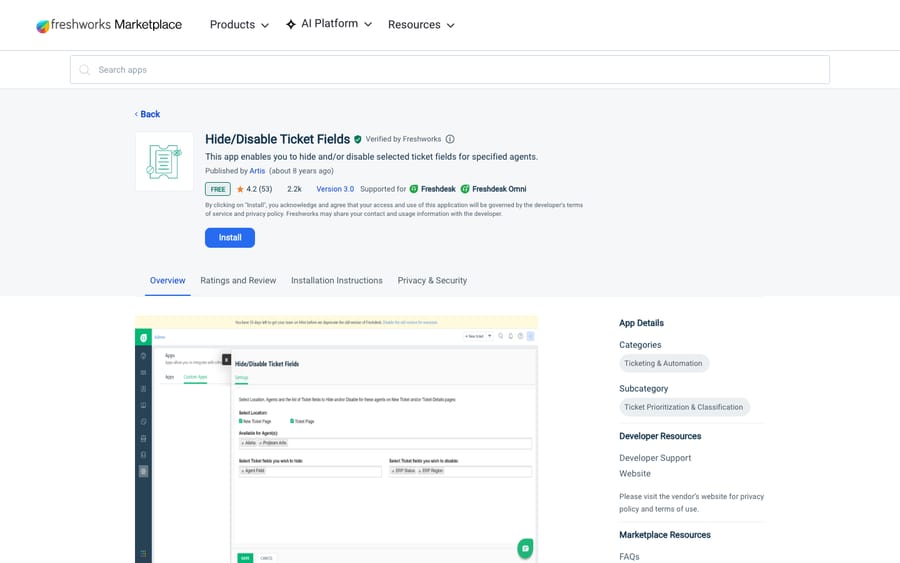
Task: Open the app screenshot preview
Action: tap(336, 439)
